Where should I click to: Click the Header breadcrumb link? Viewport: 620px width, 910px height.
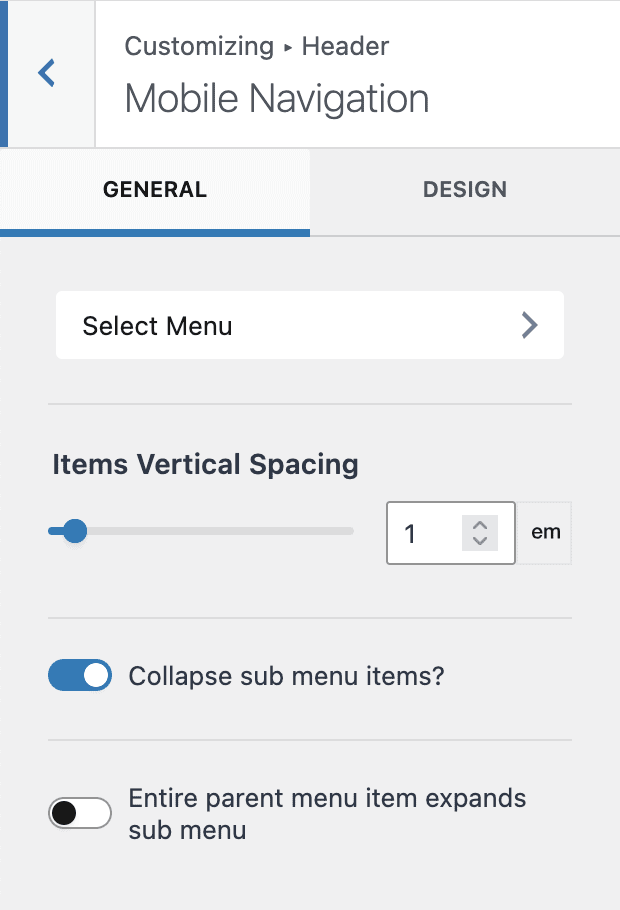(345, 46)
